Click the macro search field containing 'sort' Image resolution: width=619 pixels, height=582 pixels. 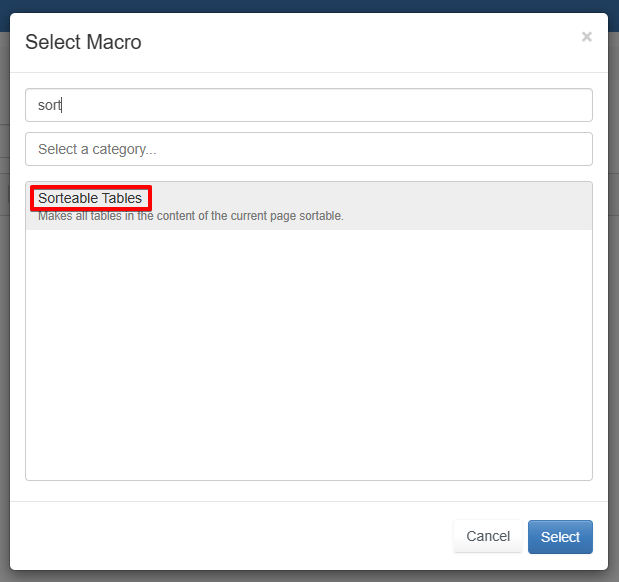pyautogui.click(x=308, y=105)
